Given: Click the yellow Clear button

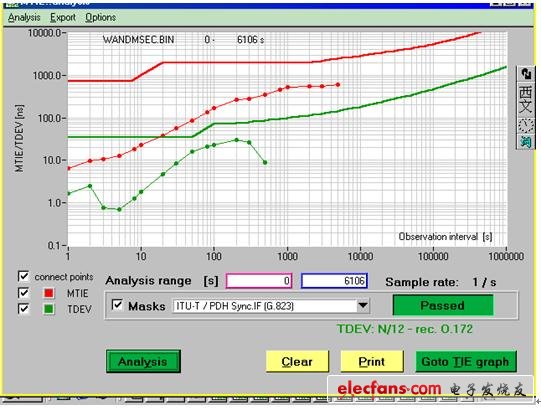Looking at the screenshot, I should (x=297, y=361).
